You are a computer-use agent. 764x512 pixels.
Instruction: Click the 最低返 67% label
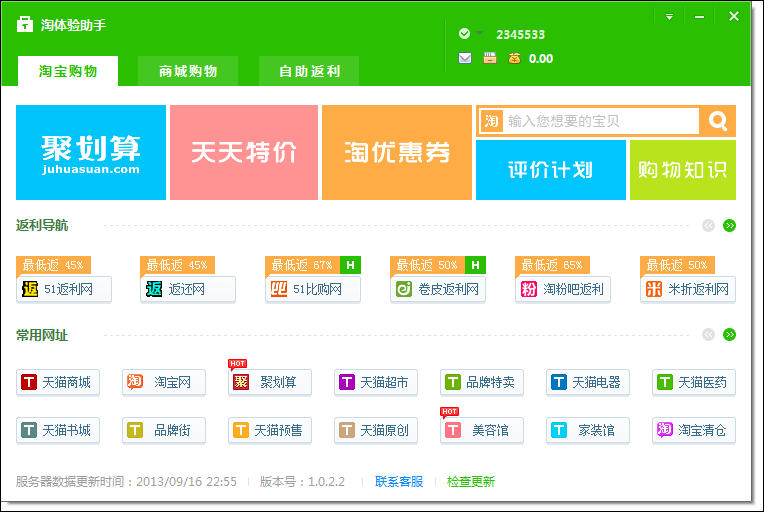coord(302,265)
